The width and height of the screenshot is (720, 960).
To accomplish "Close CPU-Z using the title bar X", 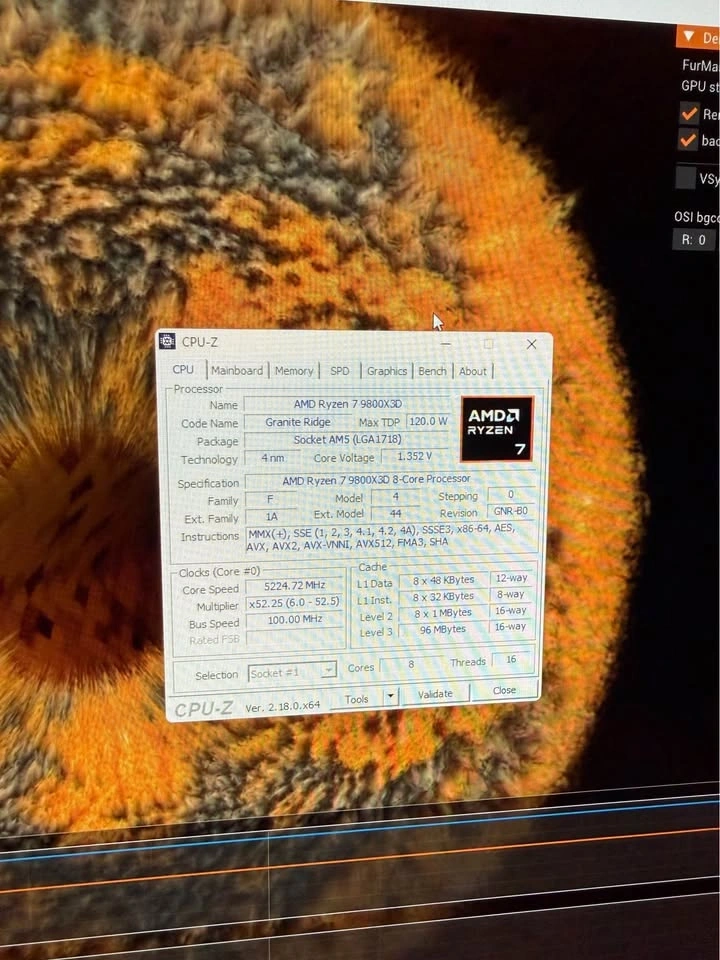I will click(529, 344).
